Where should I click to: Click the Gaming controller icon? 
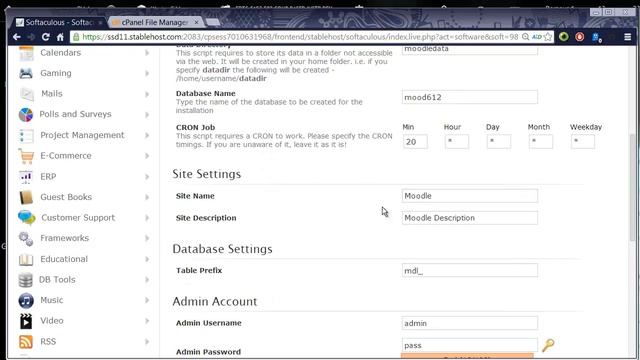click(x=26, y=73)
